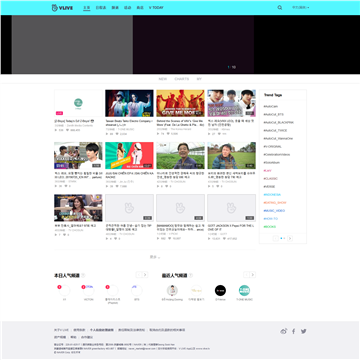Switch to the MY tab
The height and width of the screenshot is (360, 360).
199,79
